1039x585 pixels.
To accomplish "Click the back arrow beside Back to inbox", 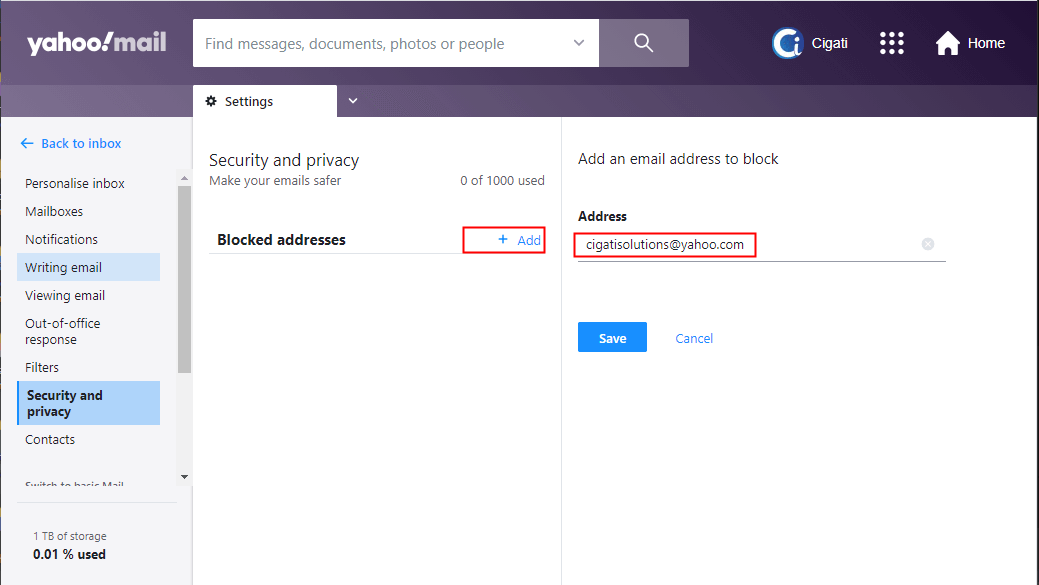I will coord(27,143).
